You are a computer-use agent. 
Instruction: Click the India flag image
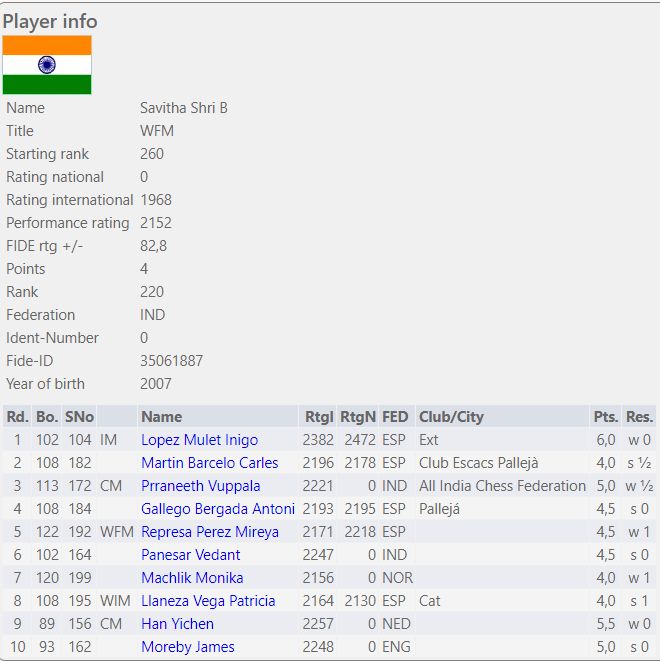(x=47, y=65)
